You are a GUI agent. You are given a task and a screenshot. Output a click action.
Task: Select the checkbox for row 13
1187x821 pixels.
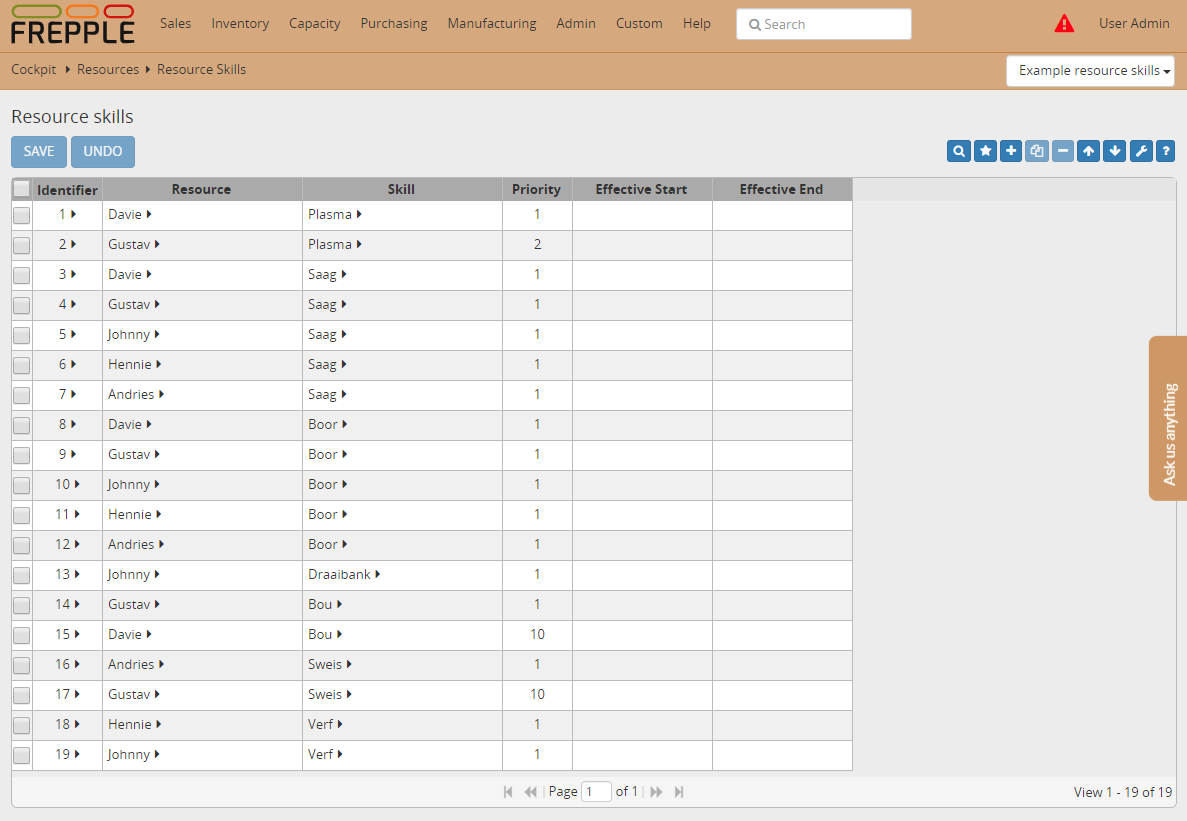tap(21, 575)
